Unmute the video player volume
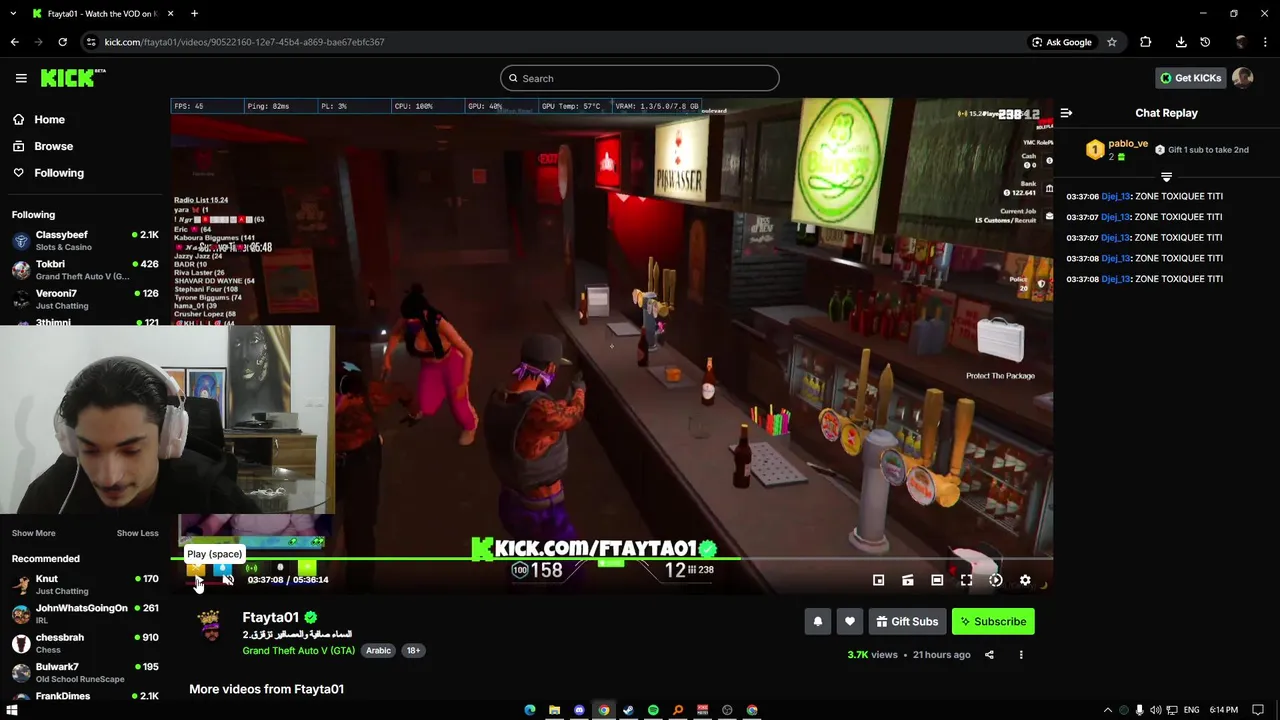 click(x=228, y=579)
